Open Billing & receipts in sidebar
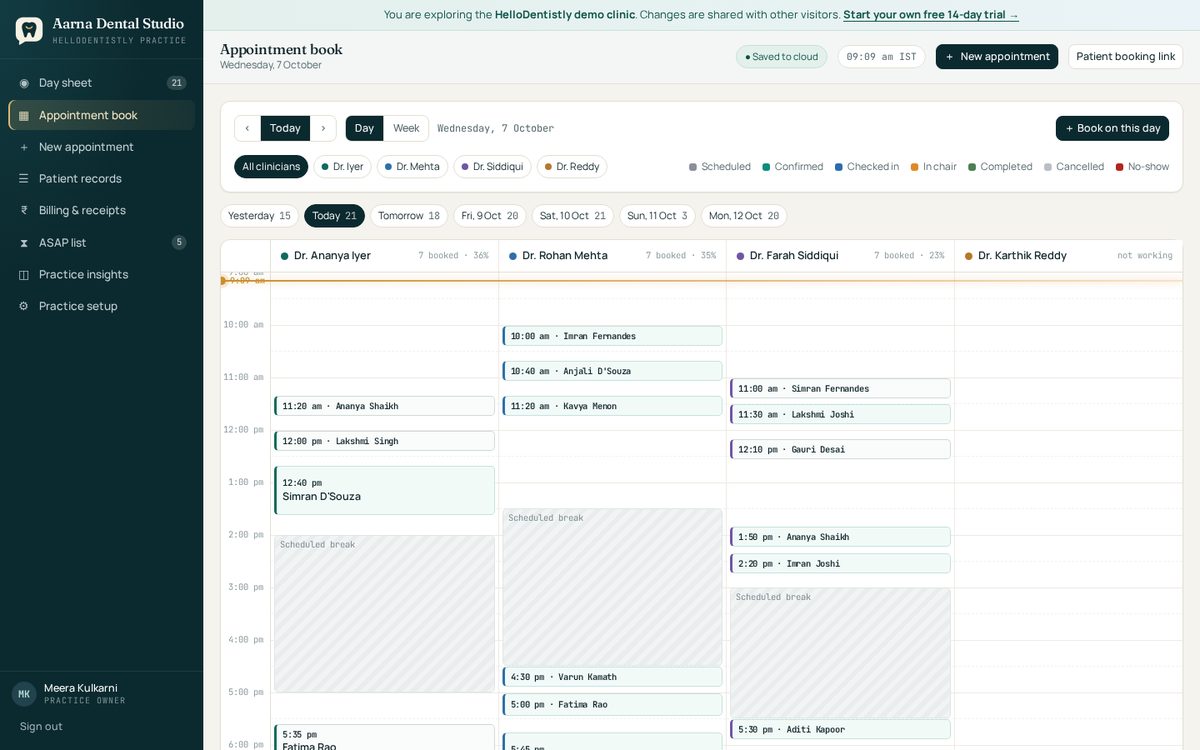The width and height of the screenshot is (1200, 750). [102, 210]
